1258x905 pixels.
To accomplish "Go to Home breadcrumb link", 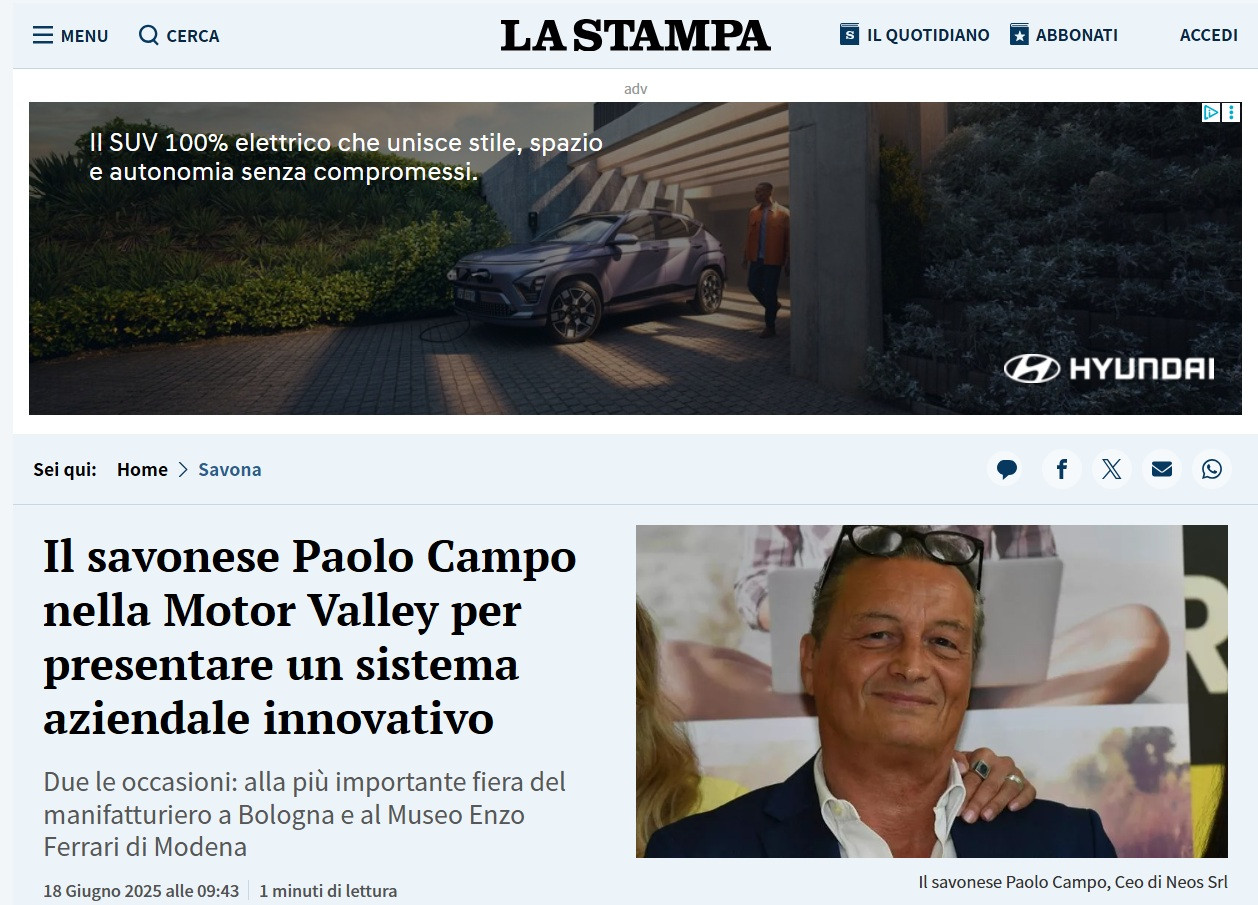I will (x=142, y=469).
